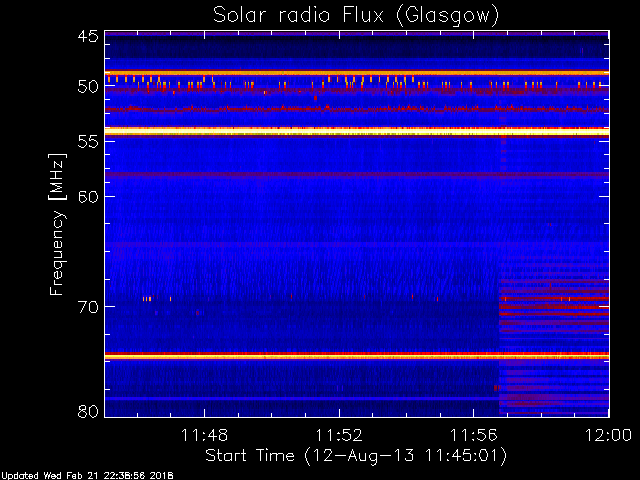Click the 70 frequency tick label
The height and width of the screenshot is (480, 640).
tap(88, 307)
